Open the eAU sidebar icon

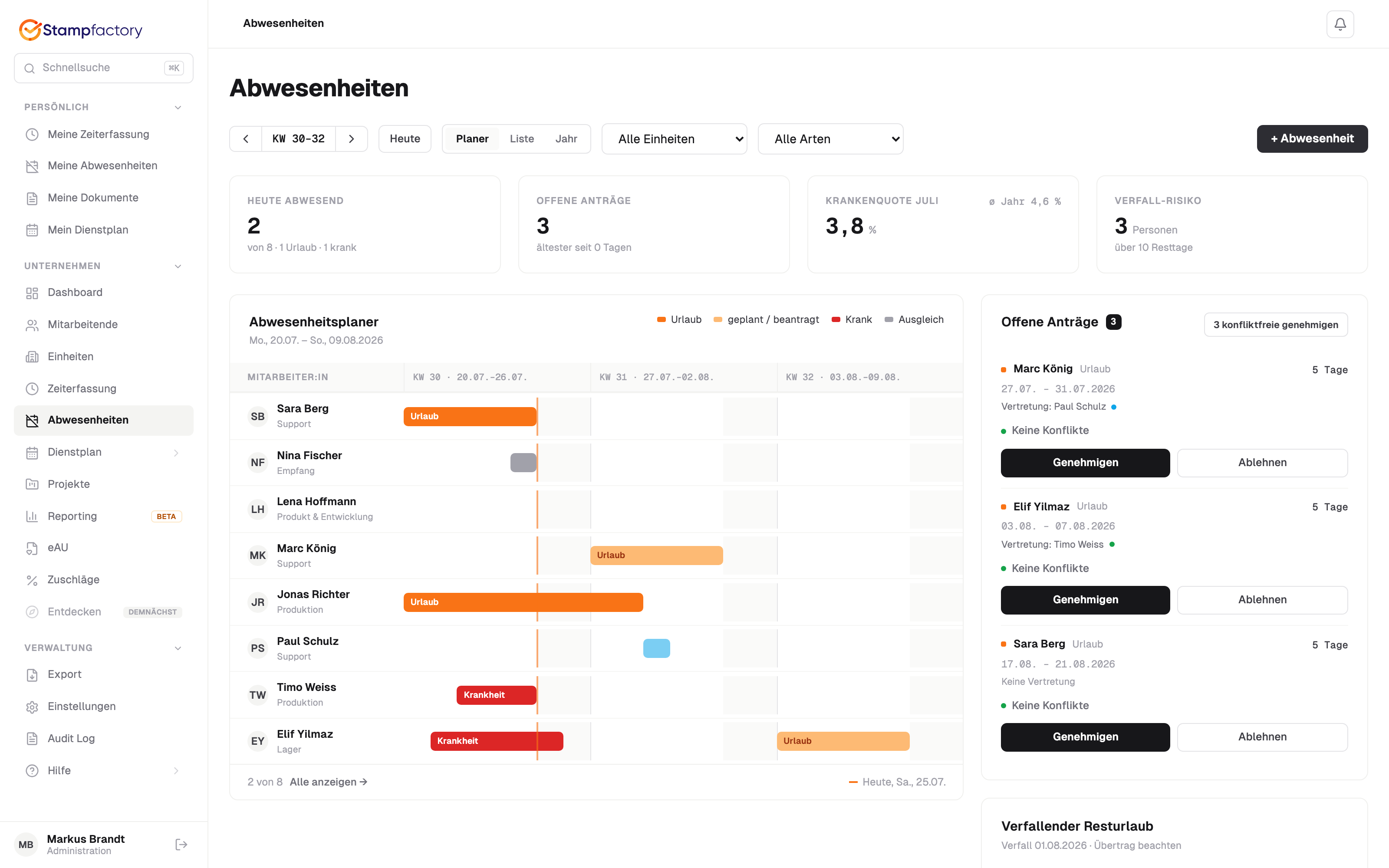[x=32, y=548]
